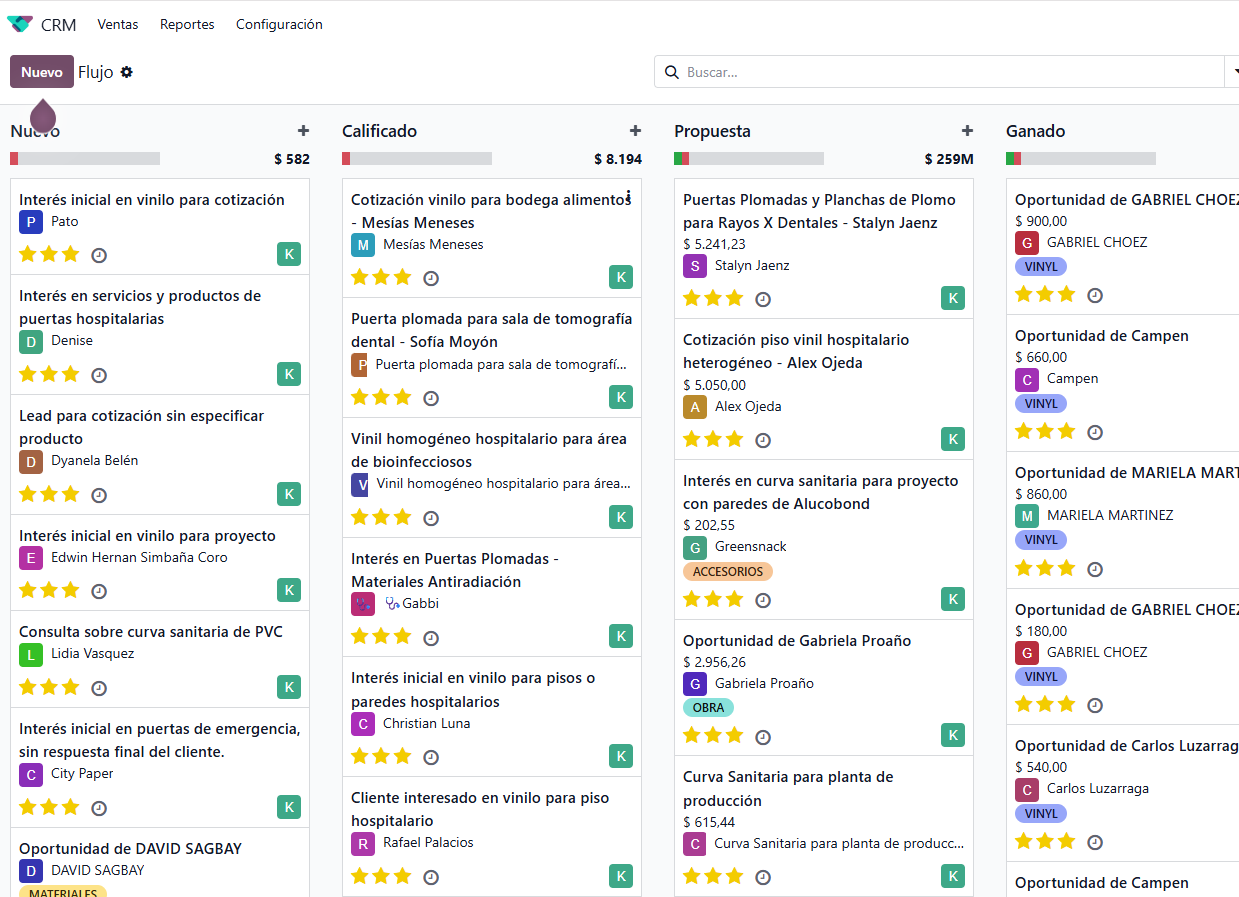Click Stalyn Jaenz's purple S avatar

pyautogui.click(x=695, y=266)
